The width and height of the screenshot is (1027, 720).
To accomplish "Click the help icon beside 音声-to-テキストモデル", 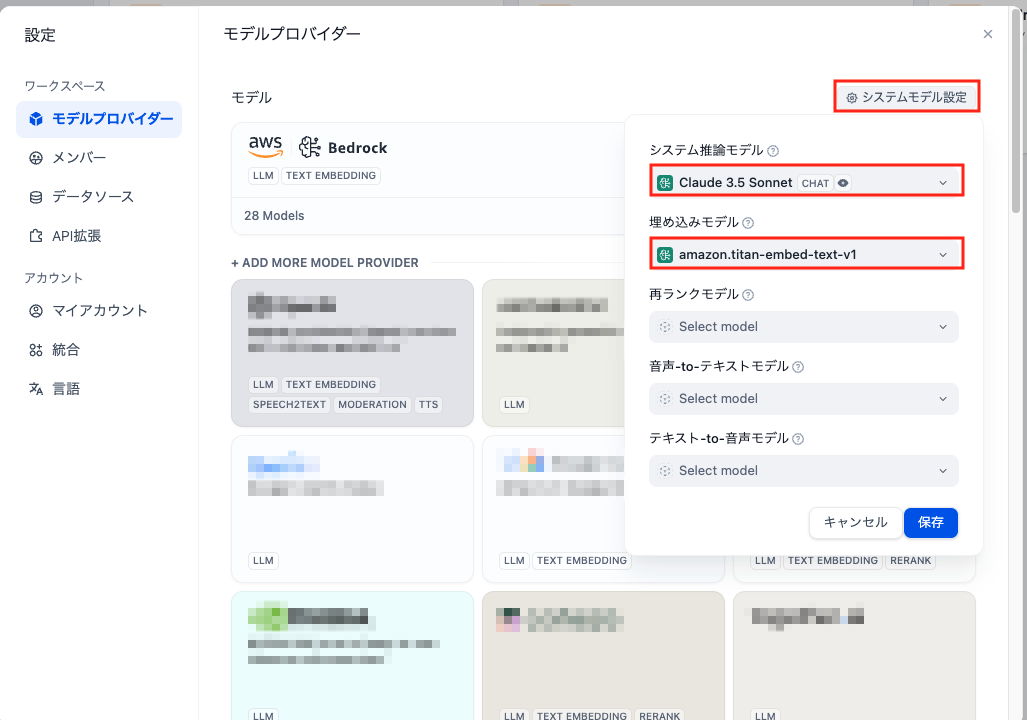I will coord(798,367).
